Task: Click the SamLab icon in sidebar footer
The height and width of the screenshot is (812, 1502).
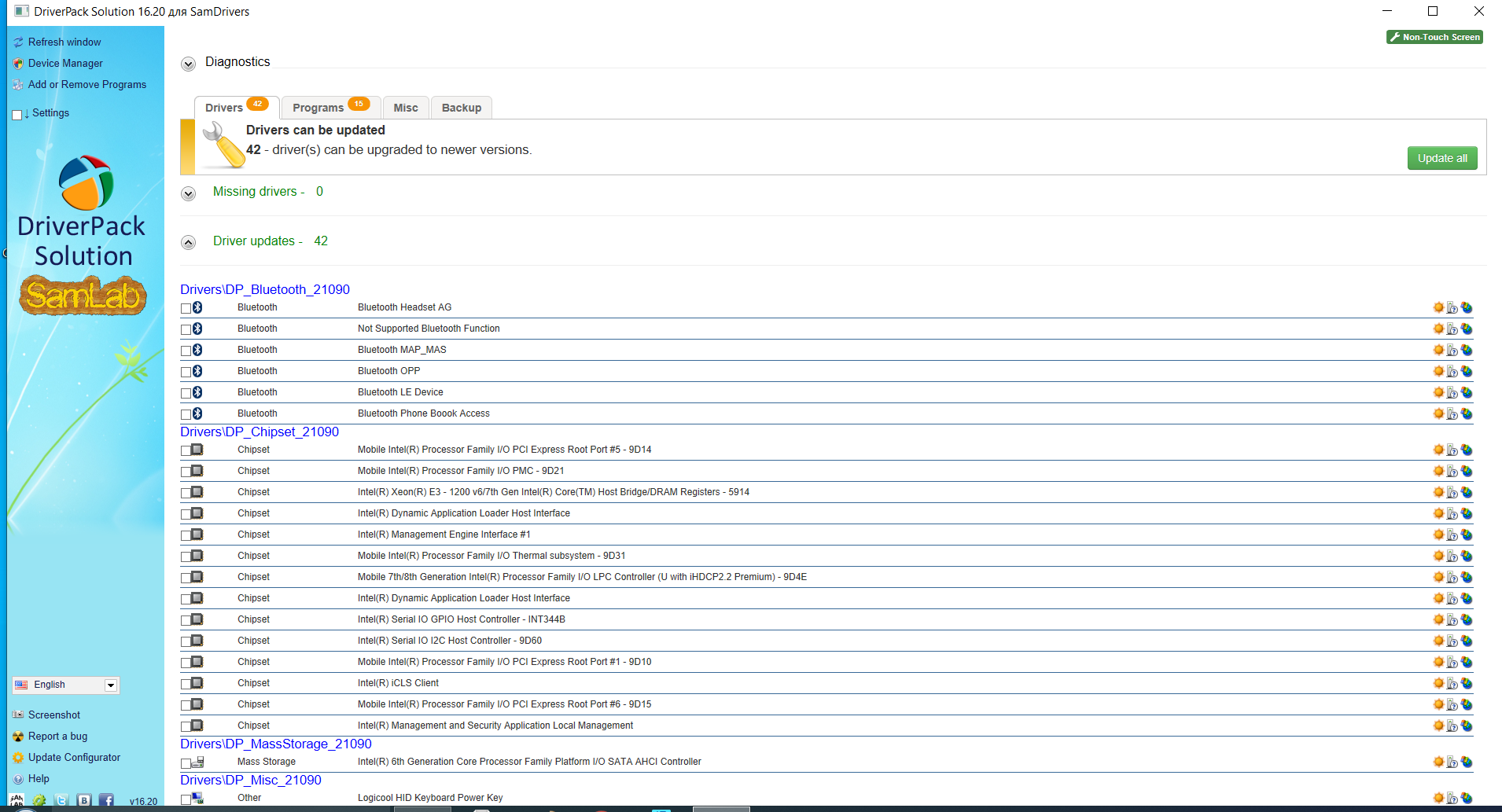Action: tap(17, 800)
